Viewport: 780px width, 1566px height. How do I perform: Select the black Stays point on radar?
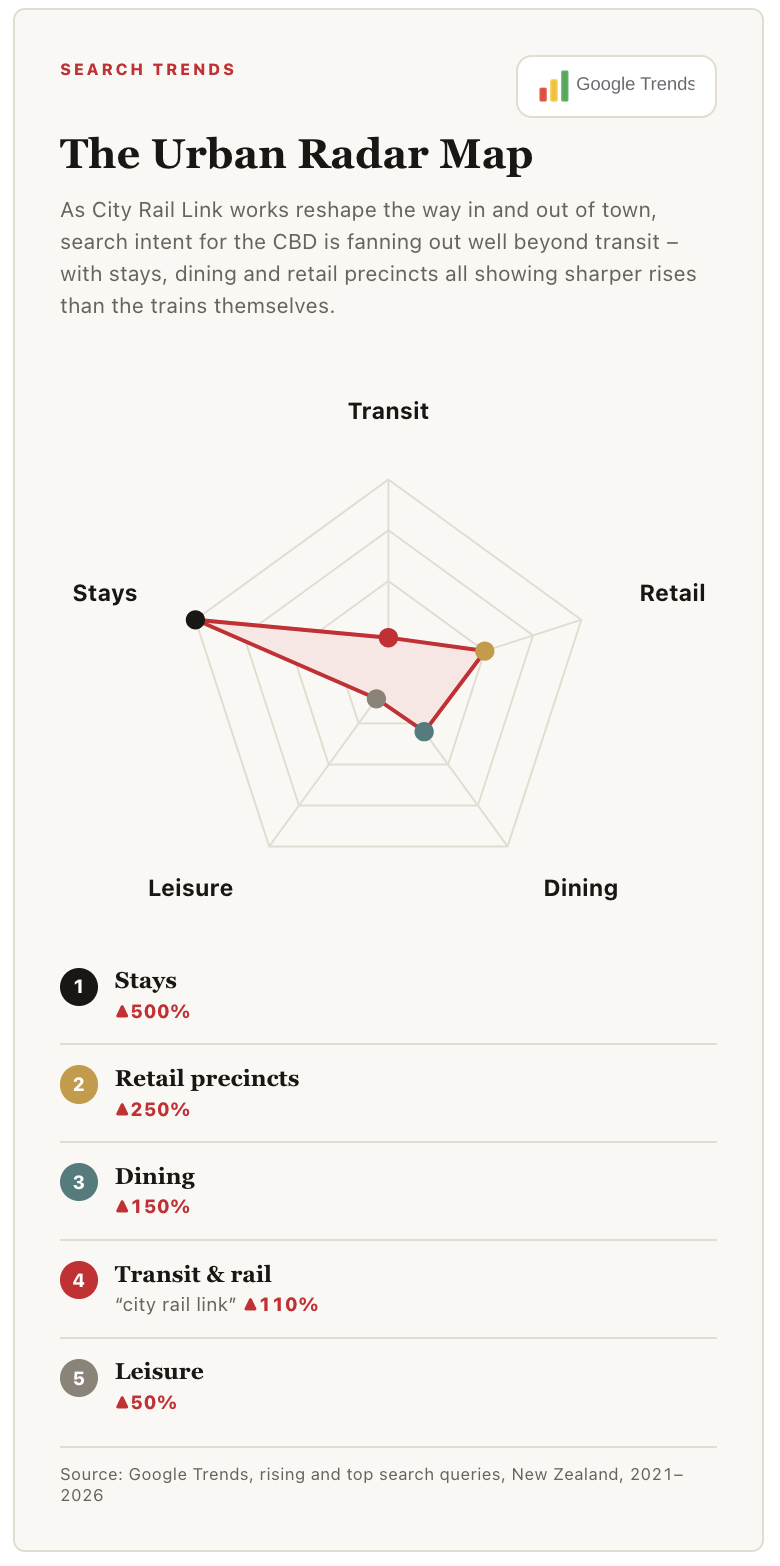pyautogui.click(x=196, y=620)
